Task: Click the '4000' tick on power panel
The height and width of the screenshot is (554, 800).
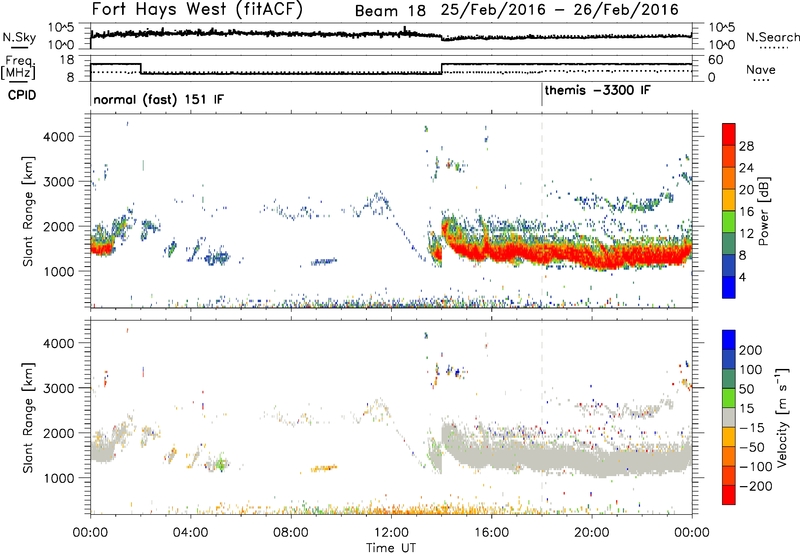Action: point(59,137)
